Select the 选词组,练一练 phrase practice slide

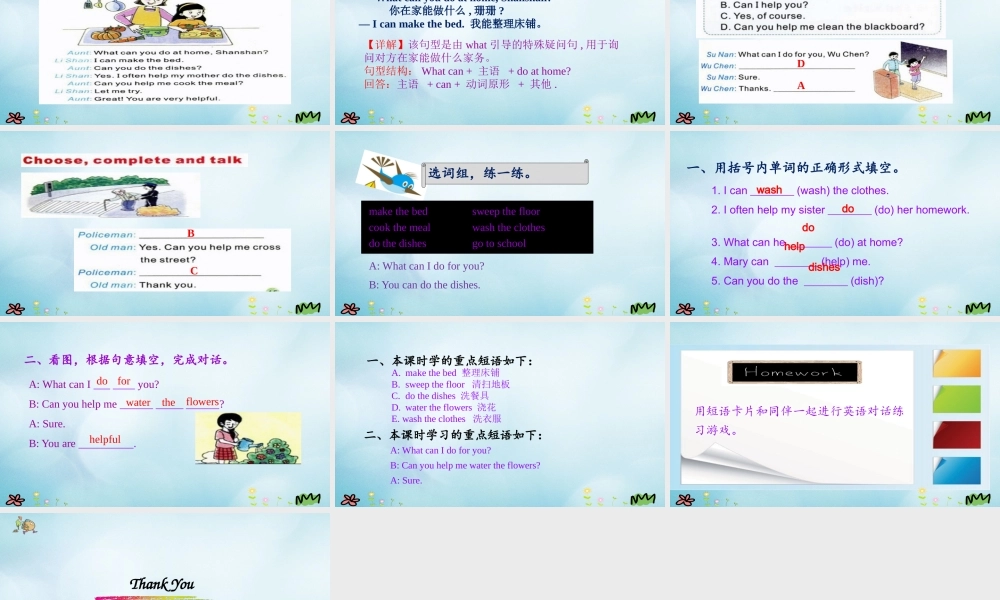click(499, 223)
